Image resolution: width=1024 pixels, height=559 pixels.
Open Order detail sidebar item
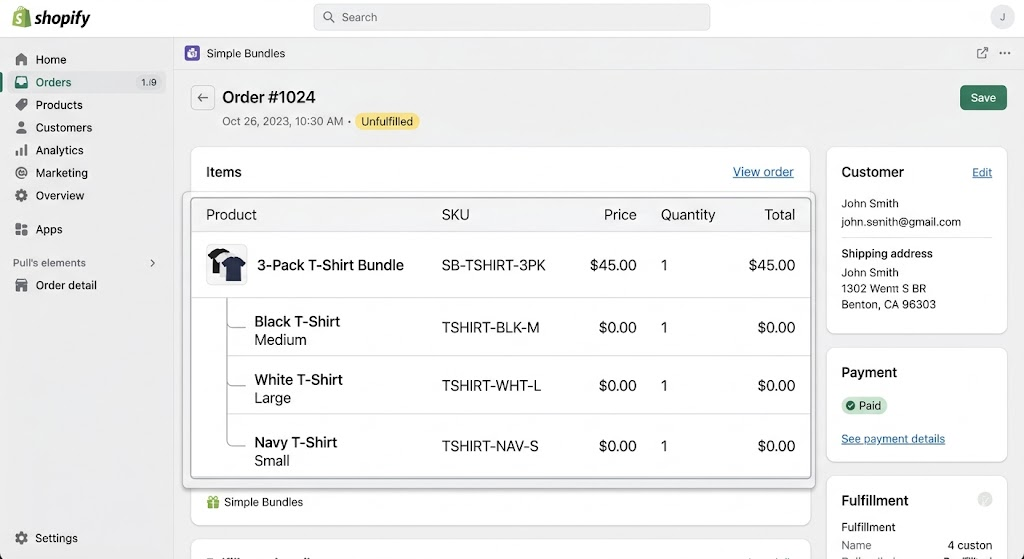click(x=66, y=285)
